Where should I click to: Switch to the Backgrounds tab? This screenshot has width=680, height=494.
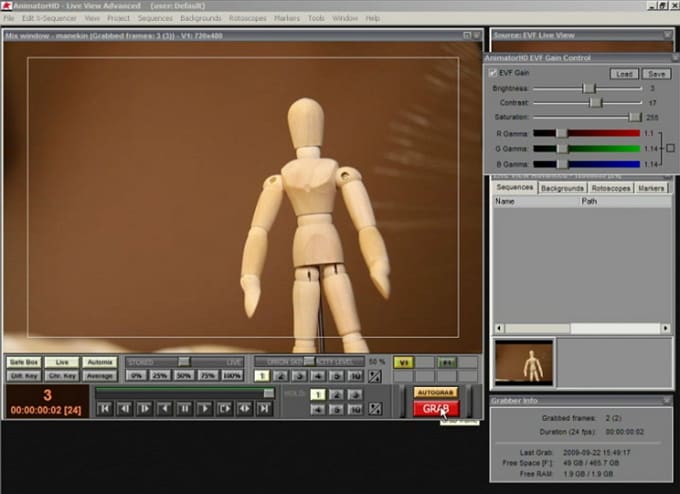562,188
